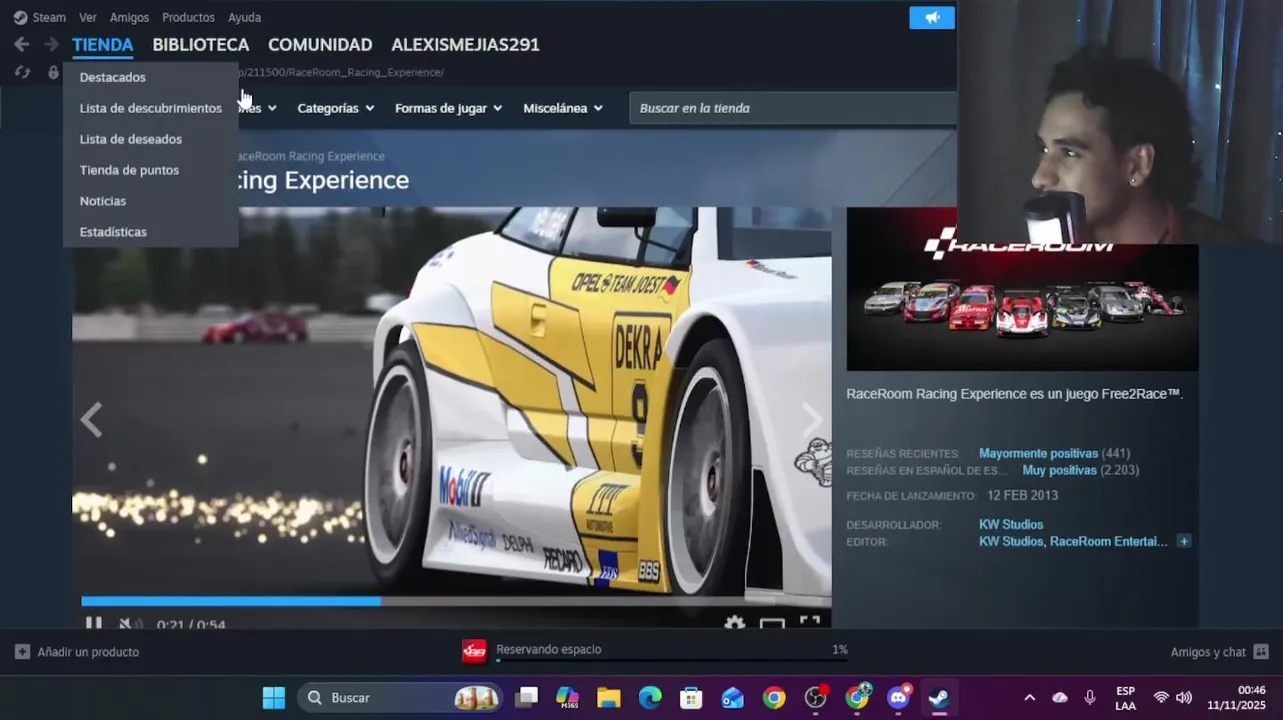
Task: Select Tienda de puntos
Action: pos(151,170)
